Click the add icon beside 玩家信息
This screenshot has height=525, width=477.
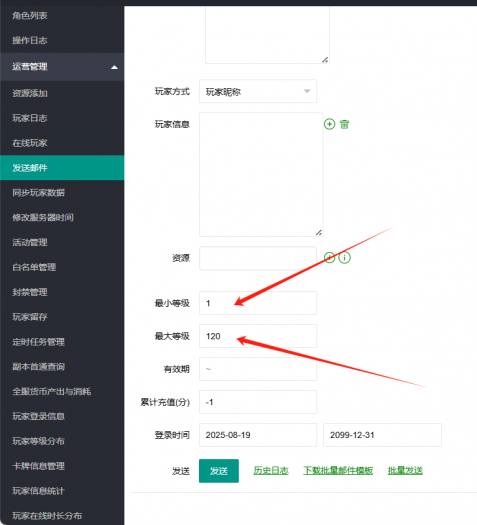tap(329, 124)
